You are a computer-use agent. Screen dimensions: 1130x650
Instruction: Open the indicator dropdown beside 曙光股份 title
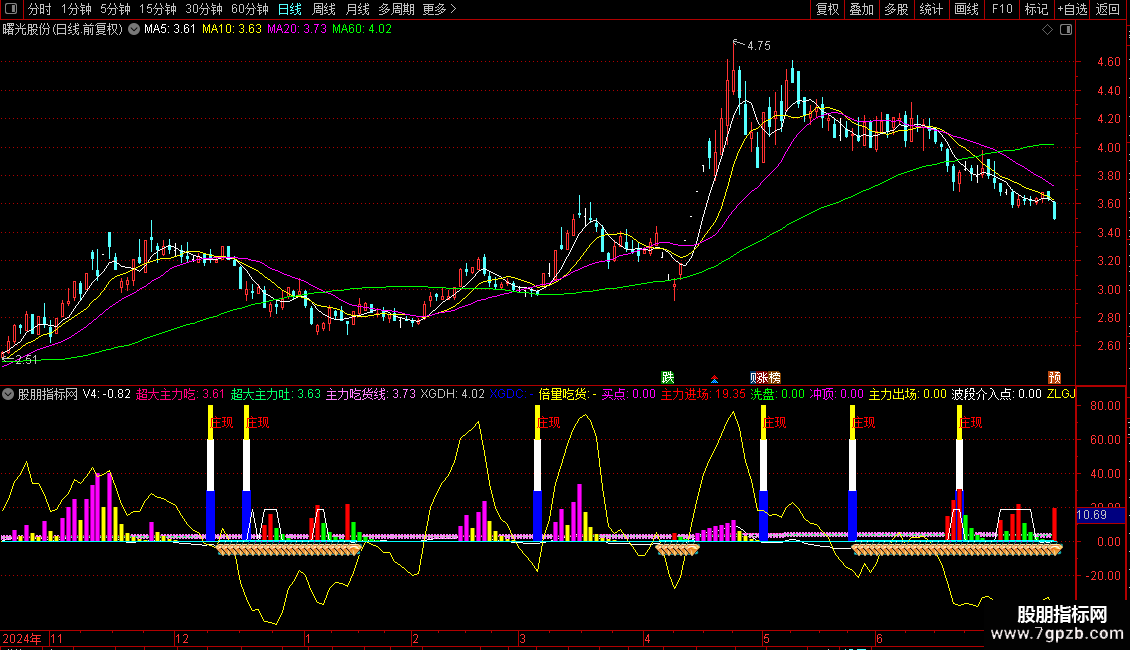pos(134,30)
